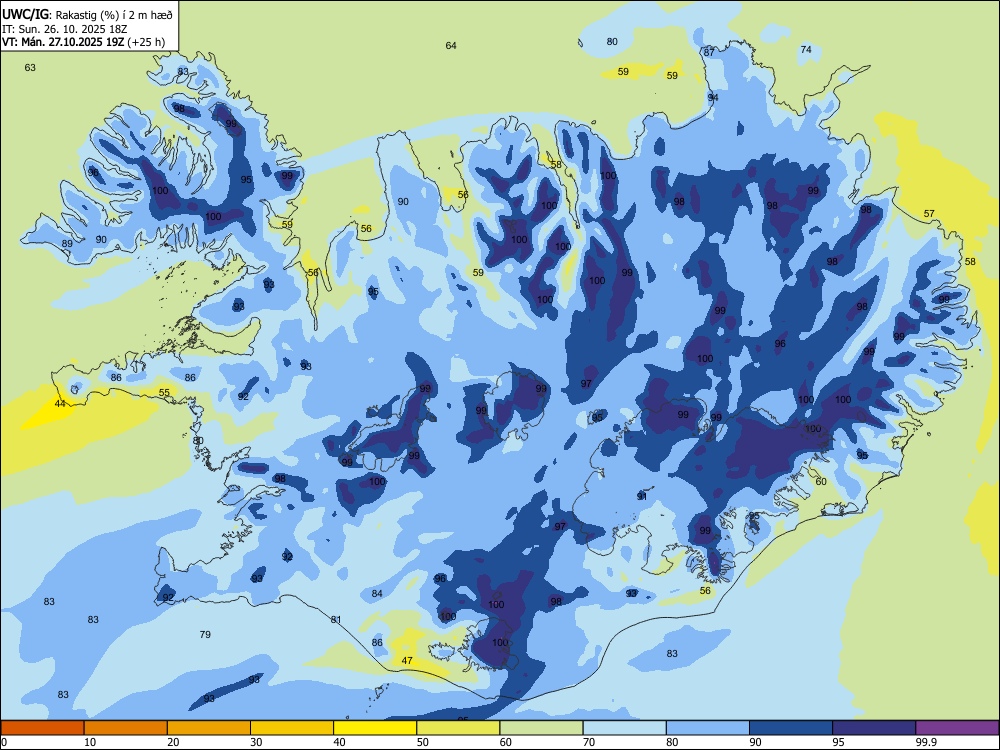This screenshot has height=750, width=1000.
Task: Click the map value '91' in the southeast interior
Action: 642,496
